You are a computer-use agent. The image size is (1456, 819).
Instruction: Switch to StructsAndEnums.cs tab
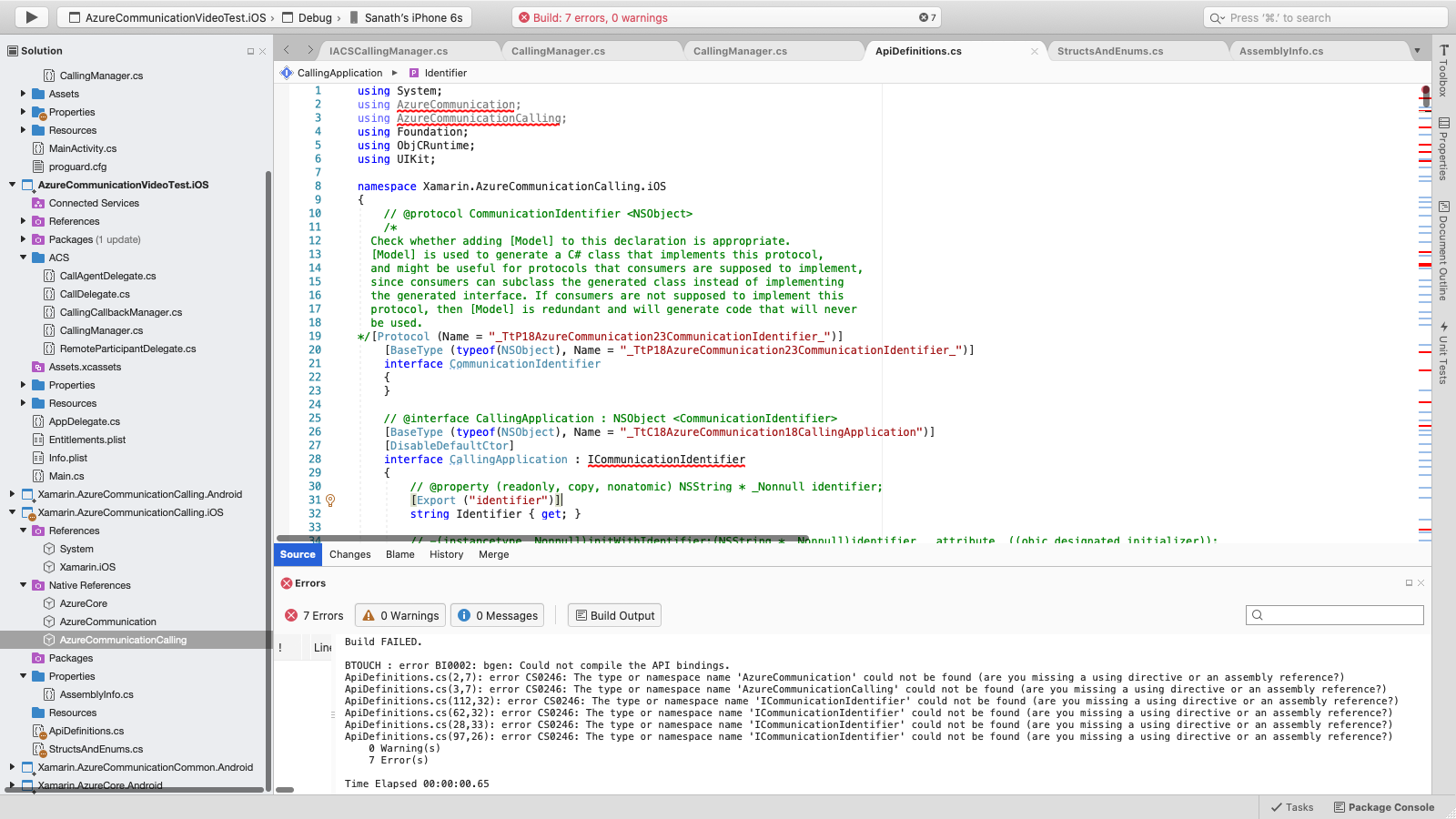click(x=1110, y=51)
